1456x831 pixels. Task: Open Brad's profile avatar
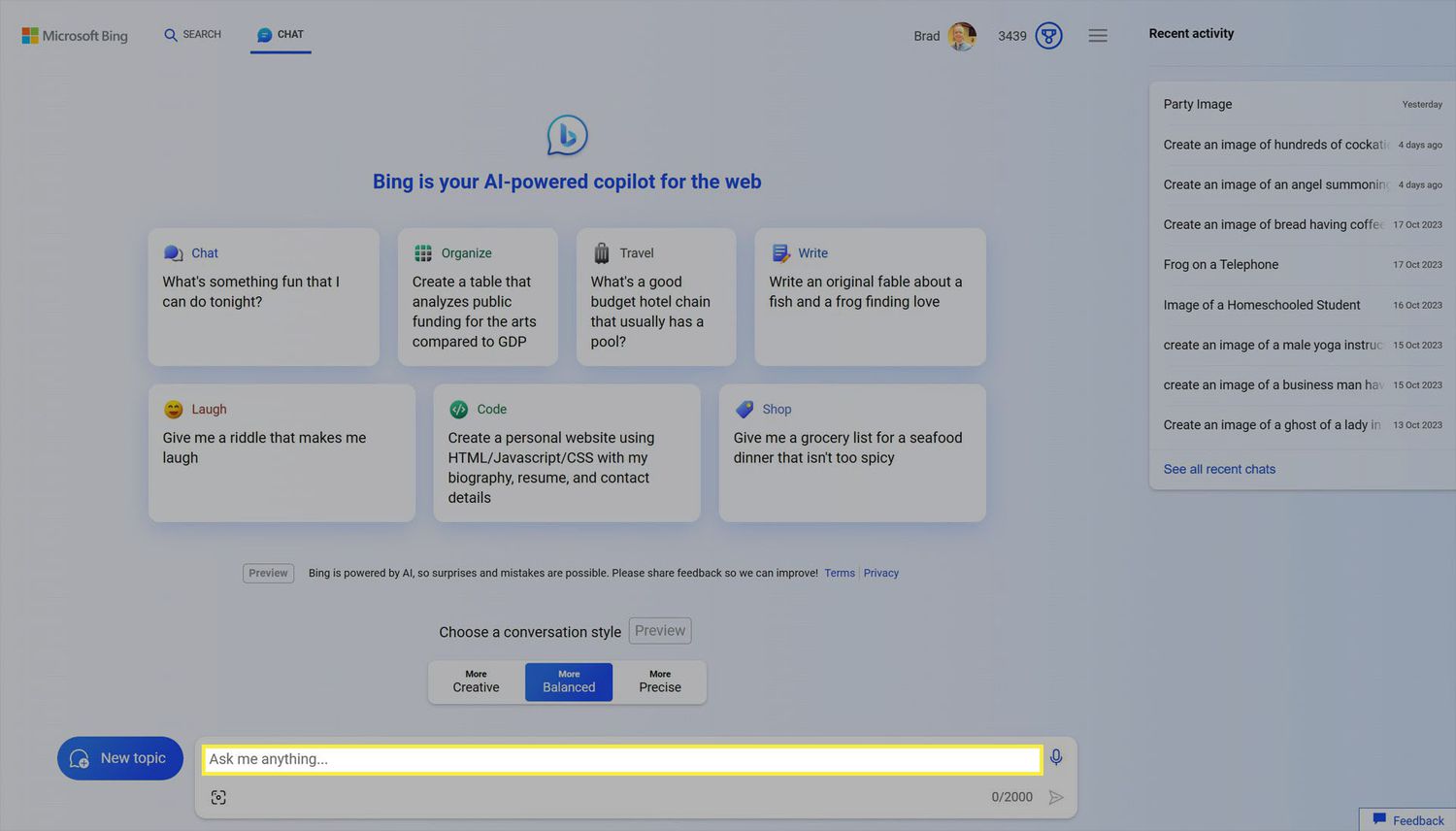[x=961, y=36]
